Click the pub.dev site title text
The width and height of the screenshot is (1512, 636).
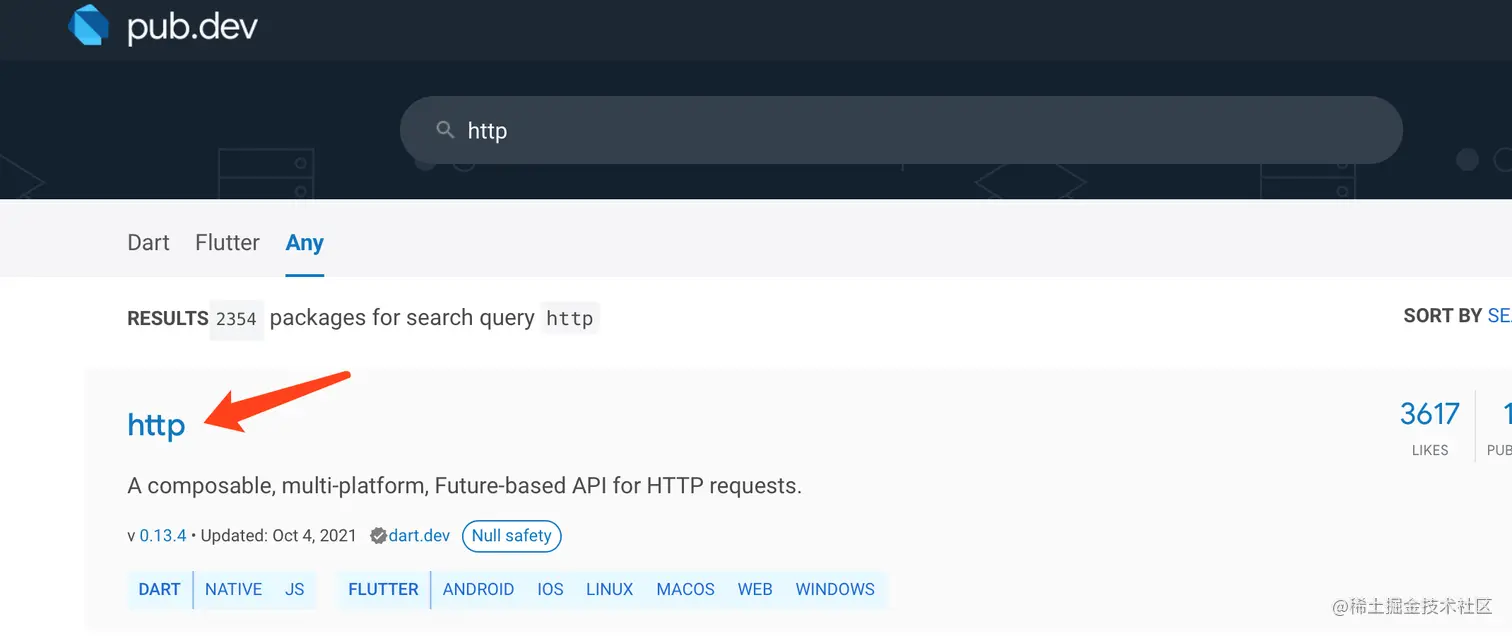(x=192, y=27)
